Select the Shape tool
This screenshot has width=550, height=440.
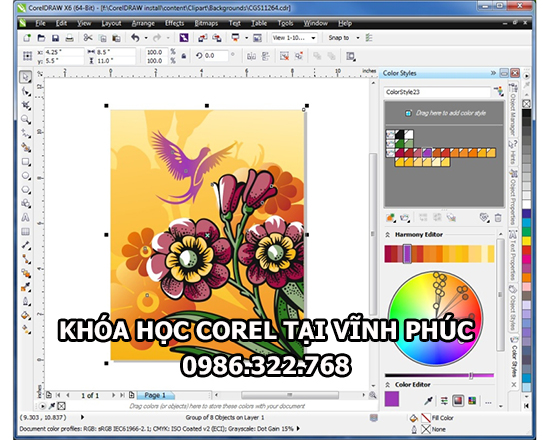pos(26,91)
